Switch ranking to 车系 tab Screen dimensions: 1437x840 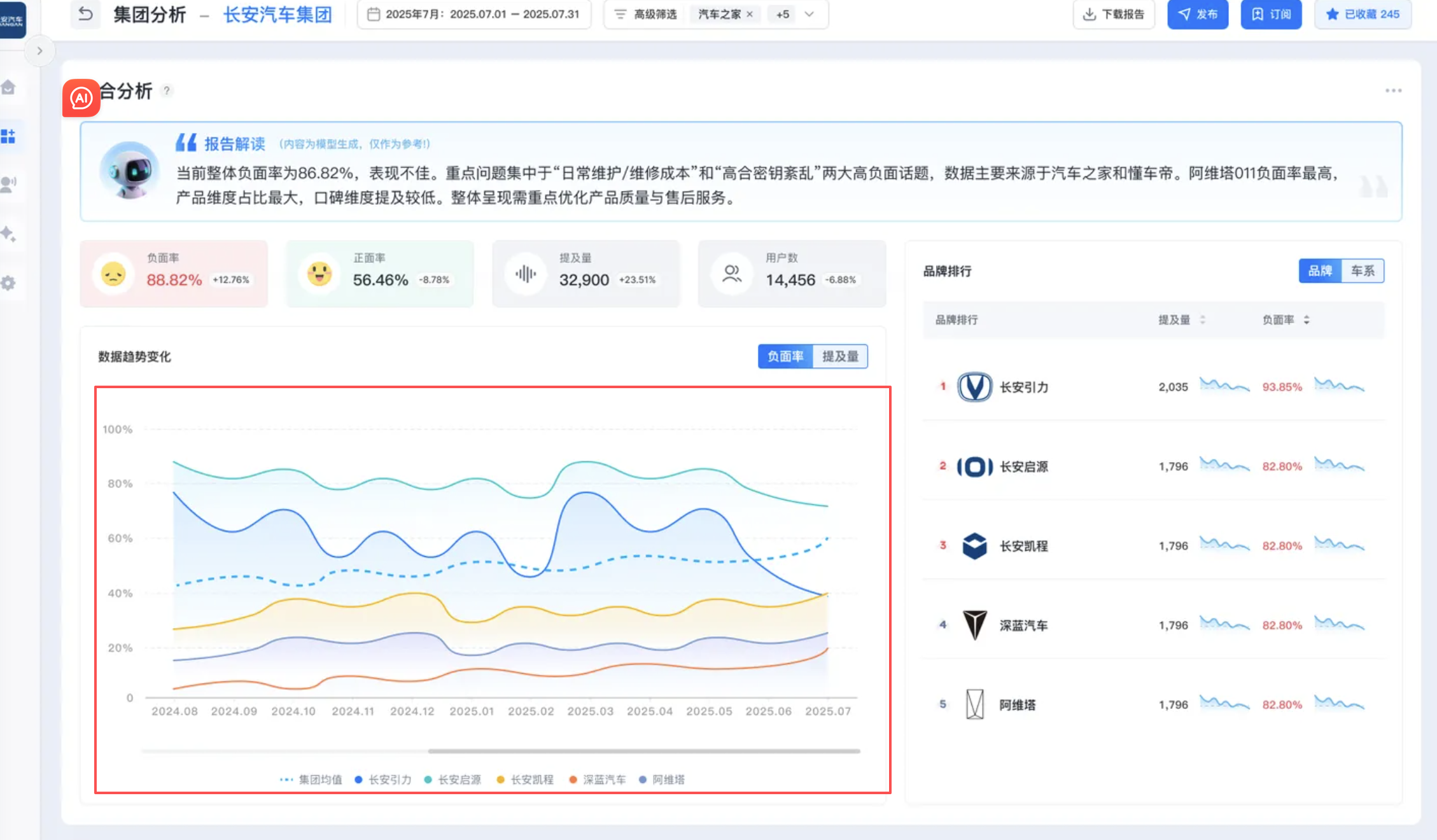pos(1363,271)
